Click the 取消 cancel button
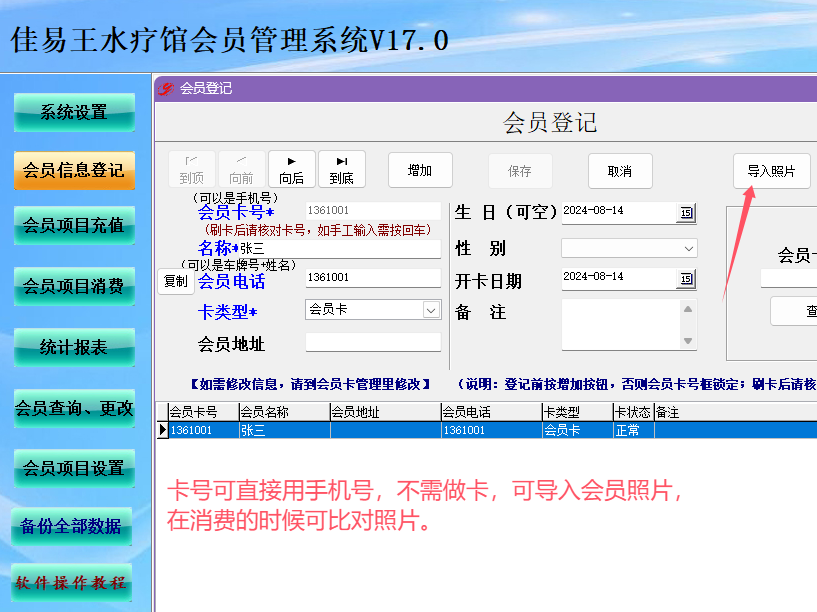This screenshot has height=612, width=817. 620,171
